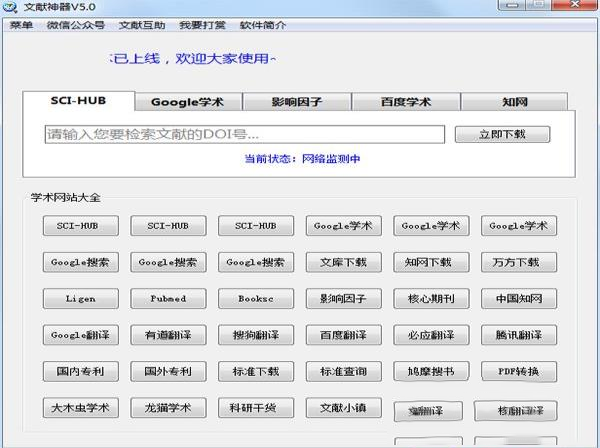This screenshot has width=600, height=448.
Task: Open the 大木虫学术 button
Action: coord(81,408)
